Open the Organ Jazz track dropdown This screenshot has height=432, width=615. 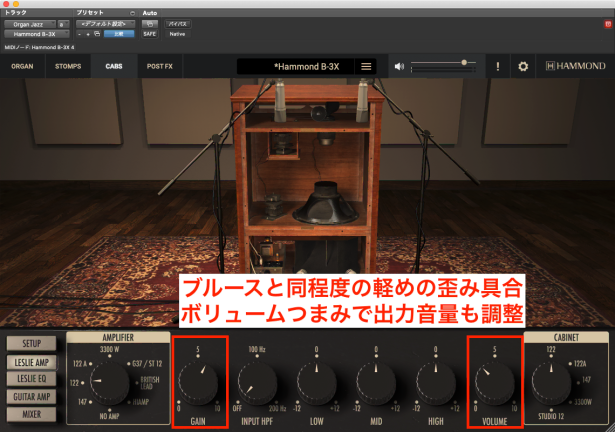pyautogui.click(x=28, y=22)
